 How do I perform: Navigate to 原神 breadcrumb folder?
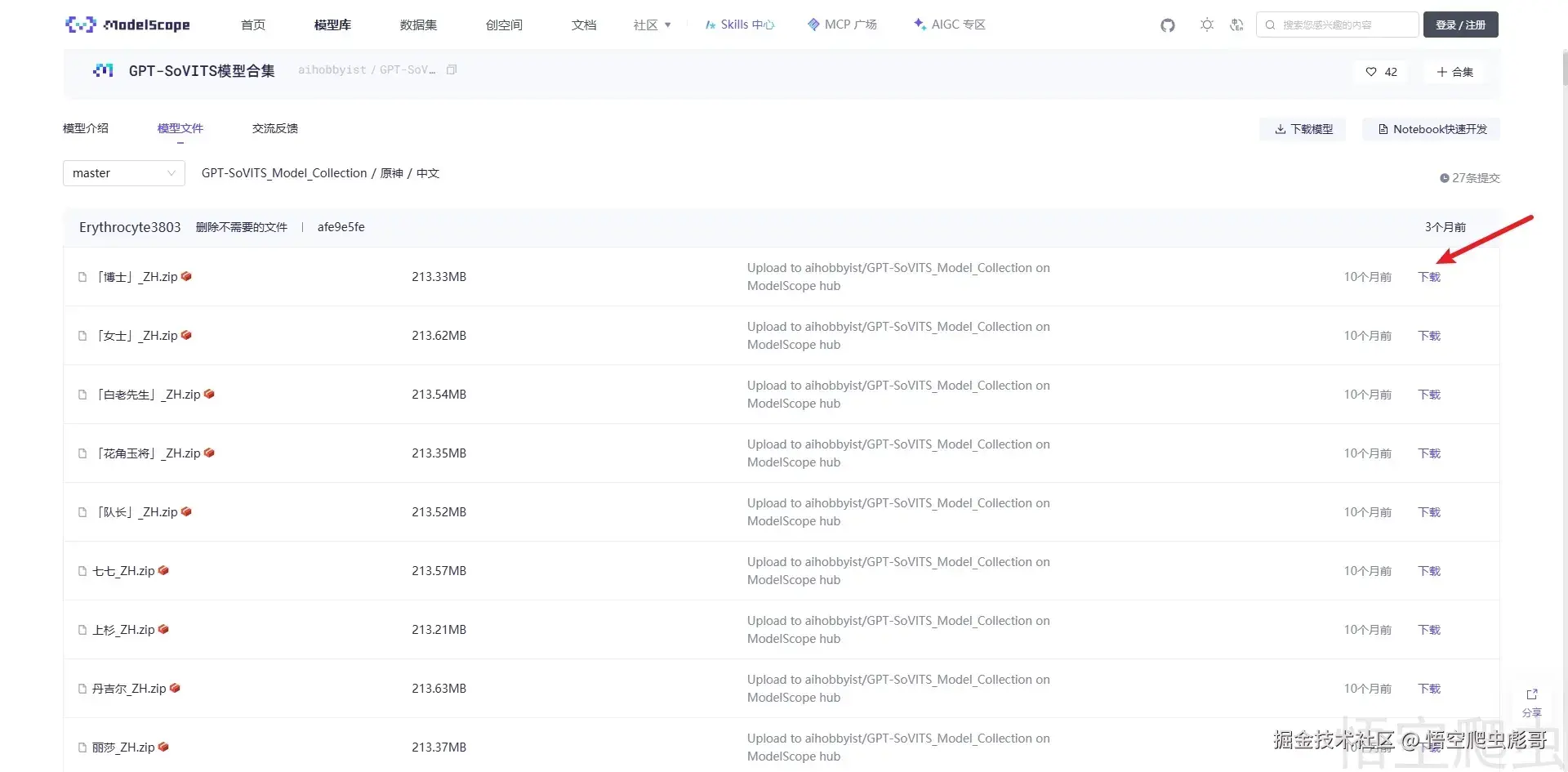coord(392,173)
